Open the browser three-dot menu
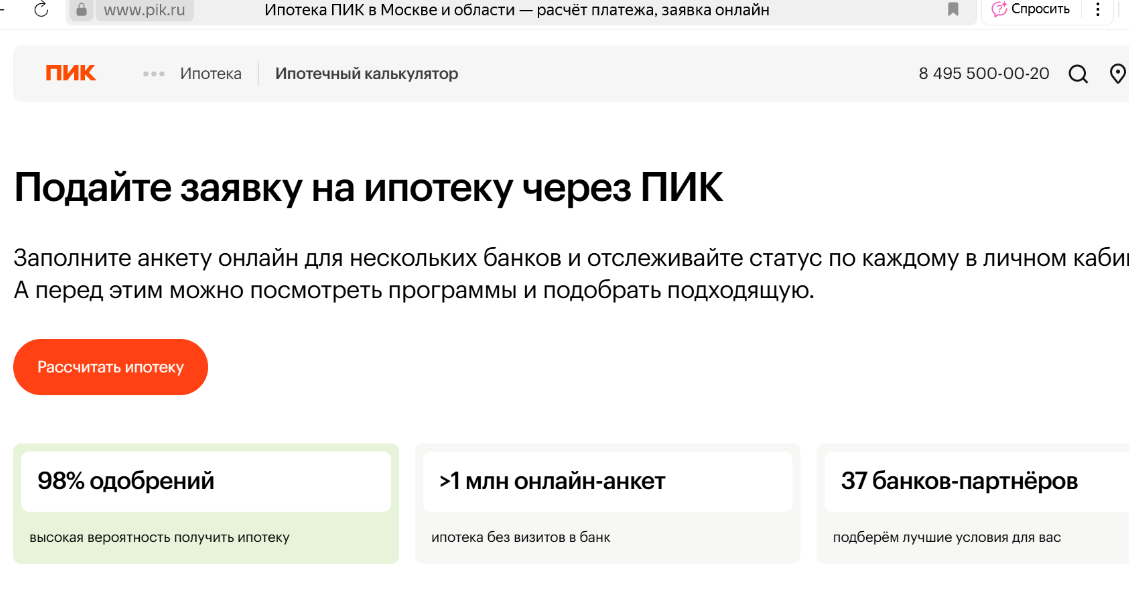Viewport: 1129px width, 597px height. [x=1097, y=9]
